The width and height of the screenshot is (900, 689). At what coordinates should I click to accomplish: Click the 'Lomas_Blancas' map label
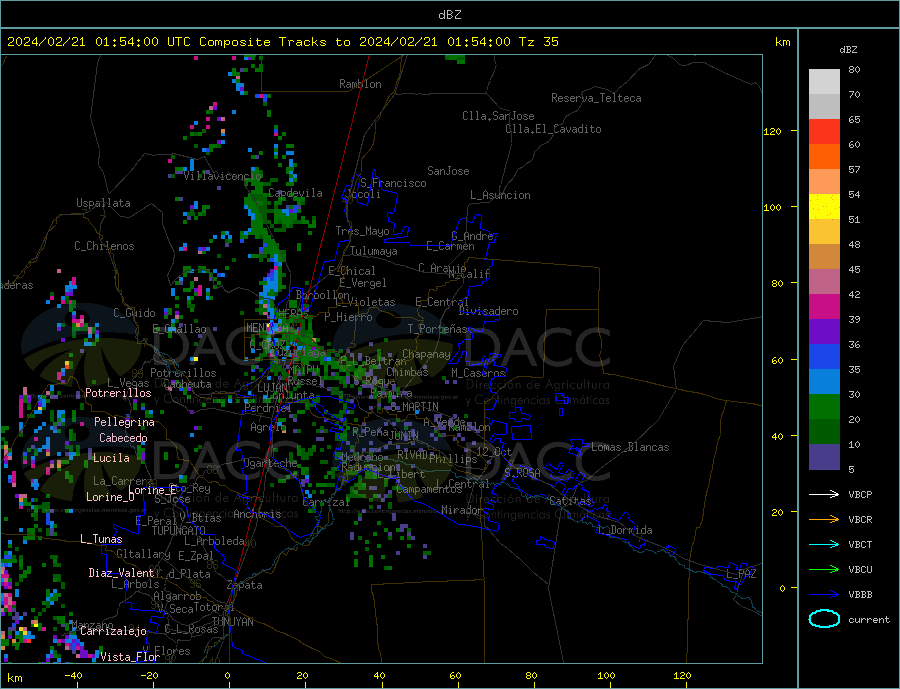tap(630, 447)
